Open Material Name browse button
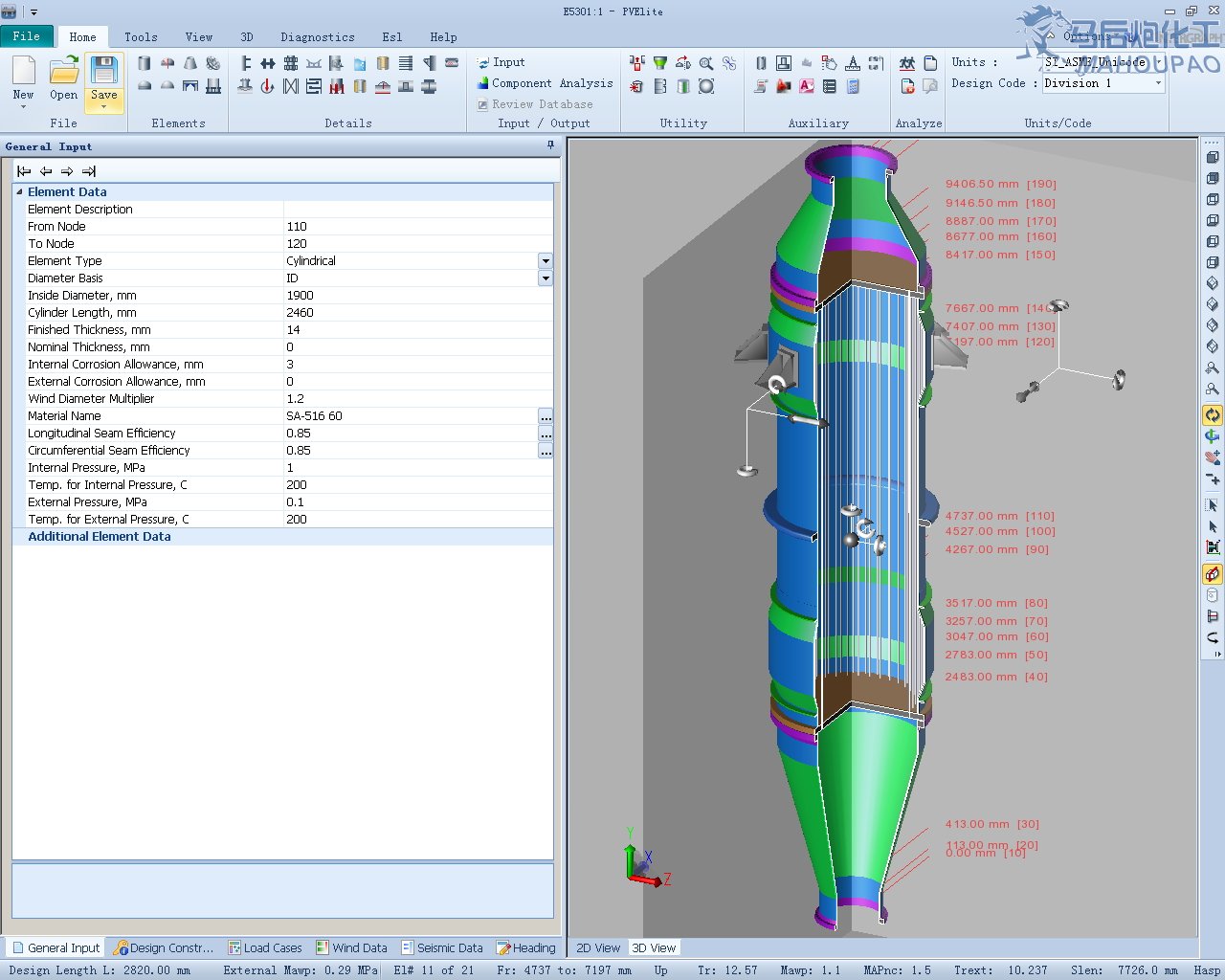Image resolution: width=1225 pixels, height=980 pixels. tap(546, 416)
